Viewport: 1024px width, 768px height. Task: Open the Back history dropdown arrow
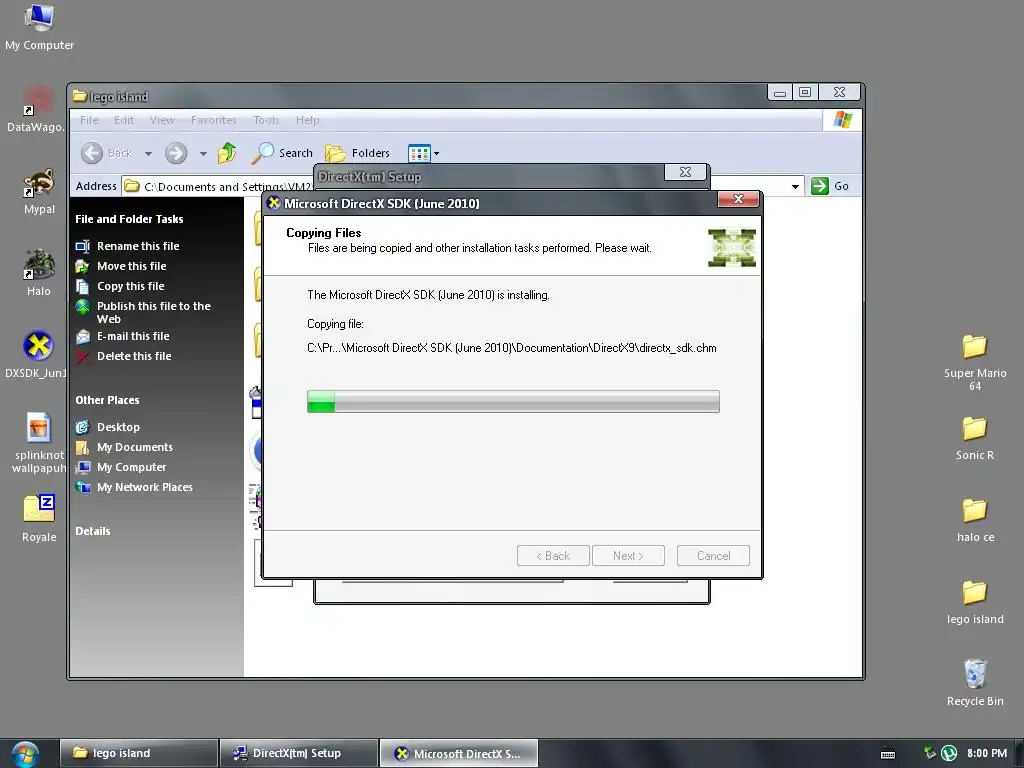tap(148, 153)
